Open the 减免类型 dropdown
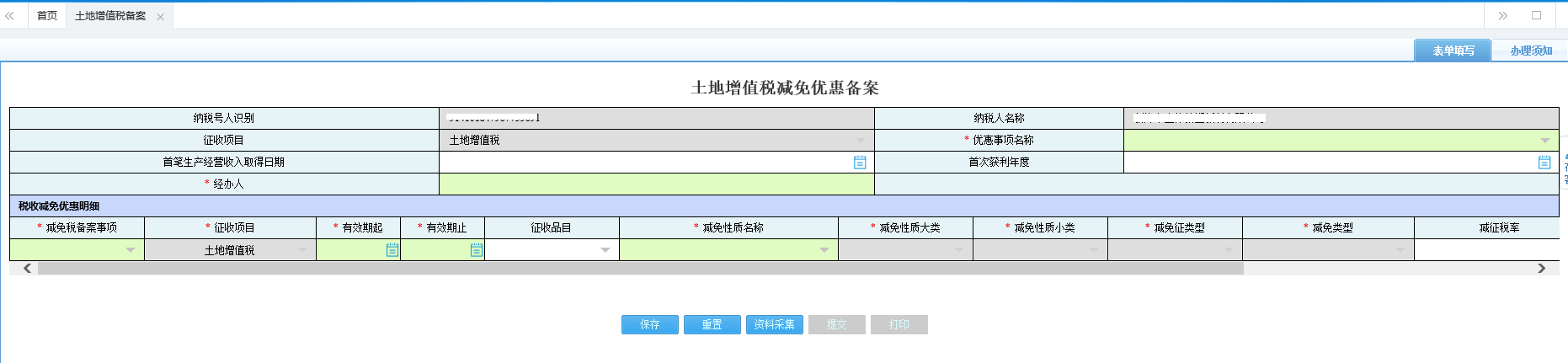This screenshot has height=363, width=1568. click(1400, 250)
